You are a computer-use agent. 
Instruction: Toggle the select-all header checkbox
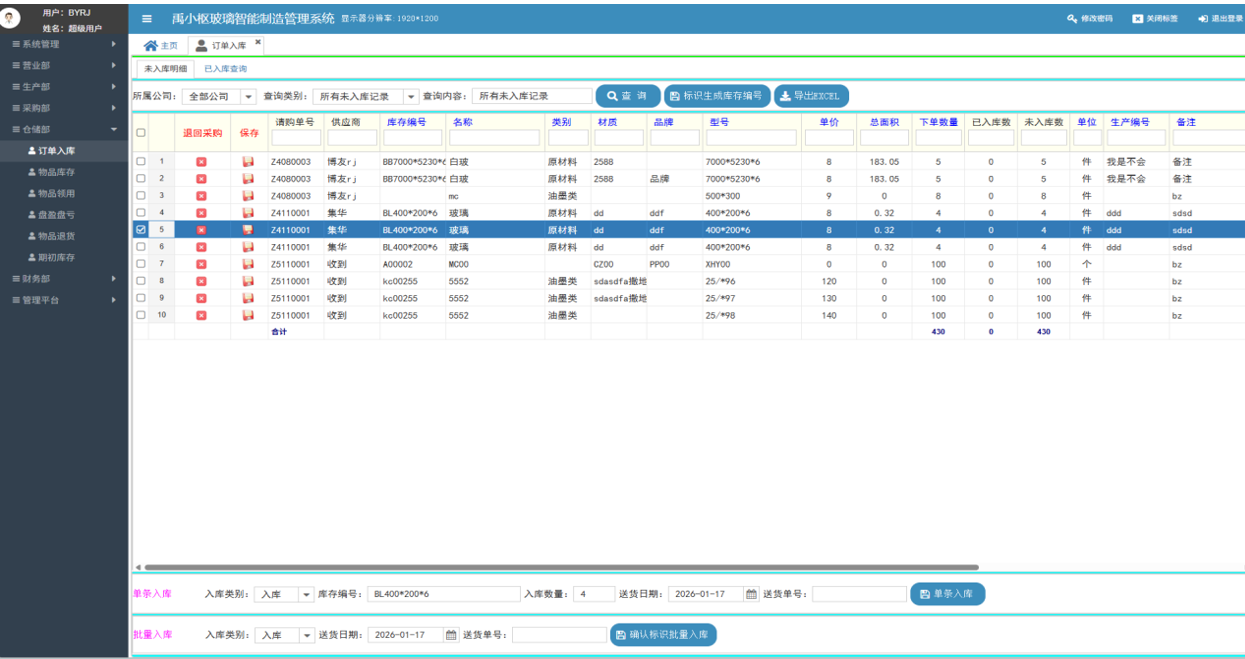click(x=140, y=133)
